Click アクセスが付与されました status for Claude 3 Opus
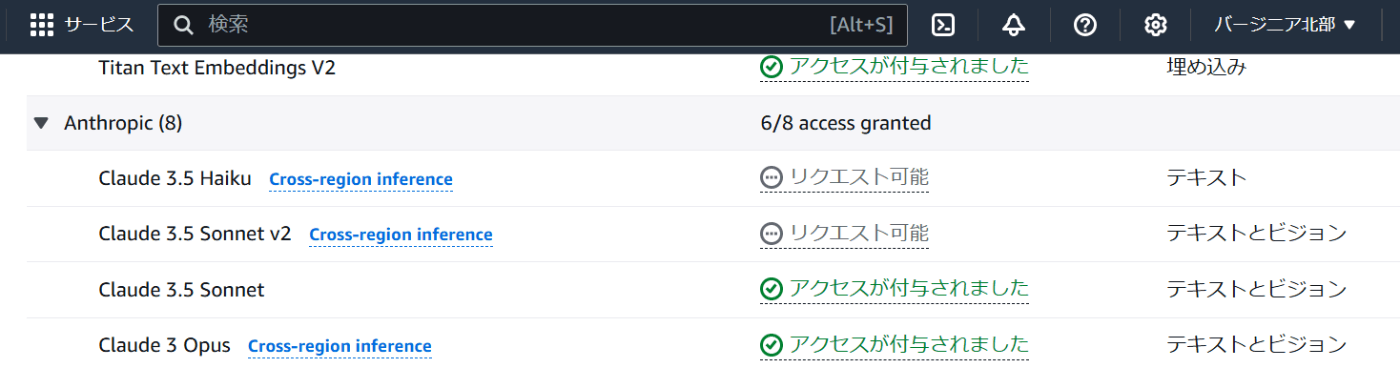 coord(909,345)
